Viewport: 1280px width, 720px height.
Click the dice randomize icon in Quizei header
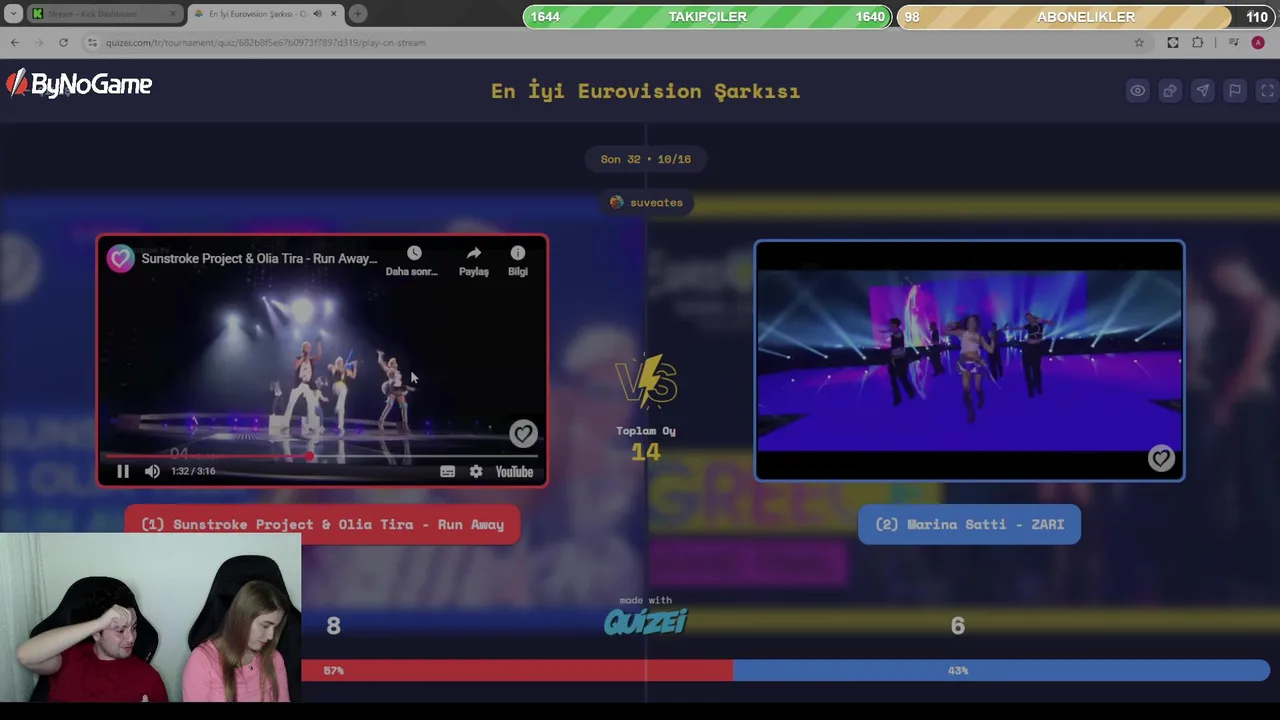pyautogui.click(x=1170, y=91)
